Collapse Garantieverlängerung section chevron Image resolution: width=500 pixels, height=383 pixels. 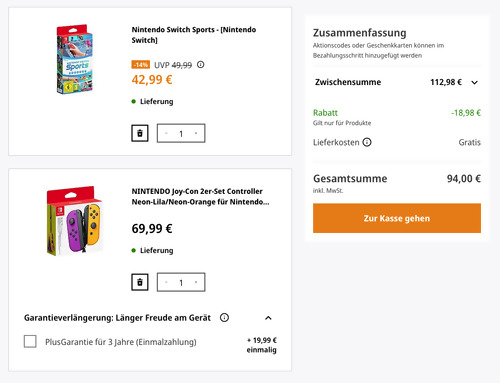[x=268, y=318]
